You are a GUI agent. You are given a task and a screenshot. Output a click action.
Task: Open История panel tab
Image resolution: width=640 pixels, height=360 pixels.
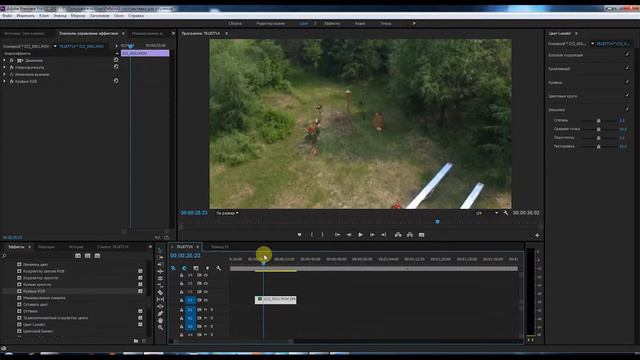point(76,247)
